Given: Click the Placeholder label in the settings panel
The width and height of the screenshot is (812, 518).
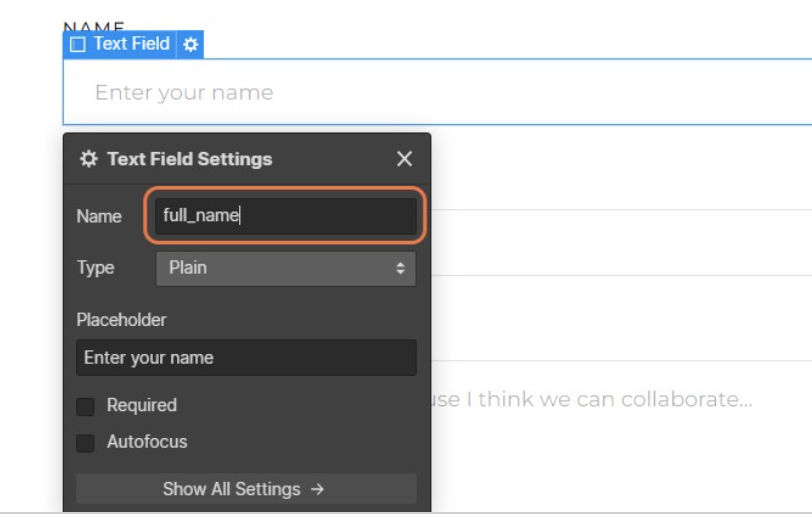Looking at the screenshot, I should pyautogui.click(x=121, y=320).
